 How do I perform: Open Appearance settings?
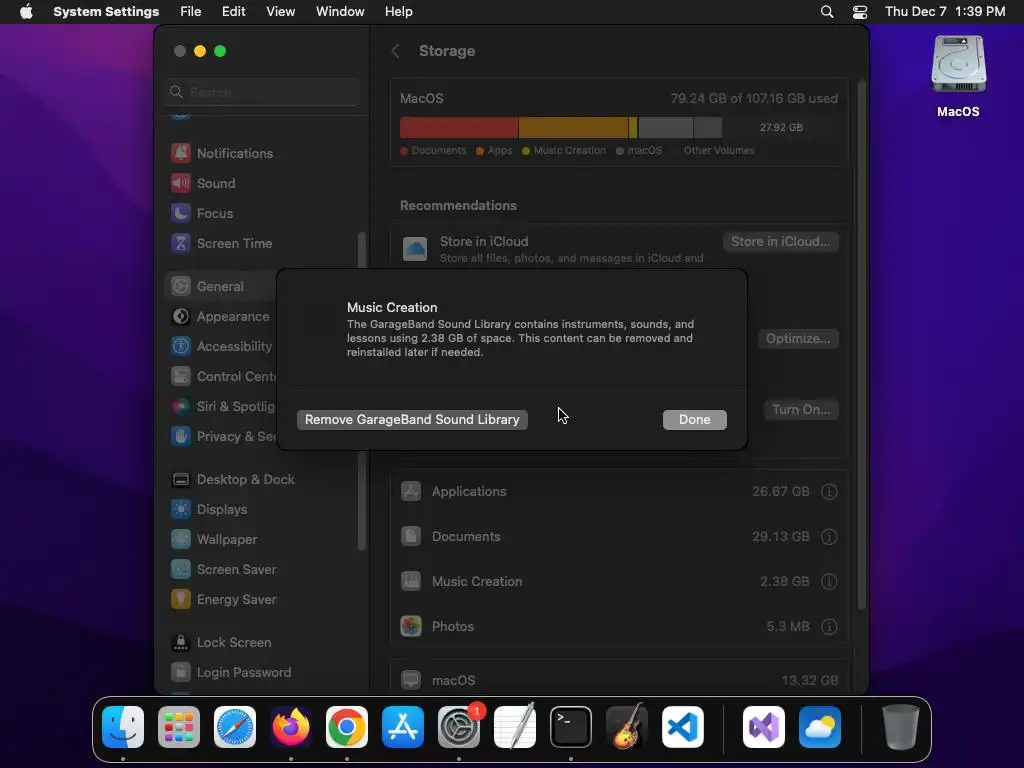tap(222, 317)
